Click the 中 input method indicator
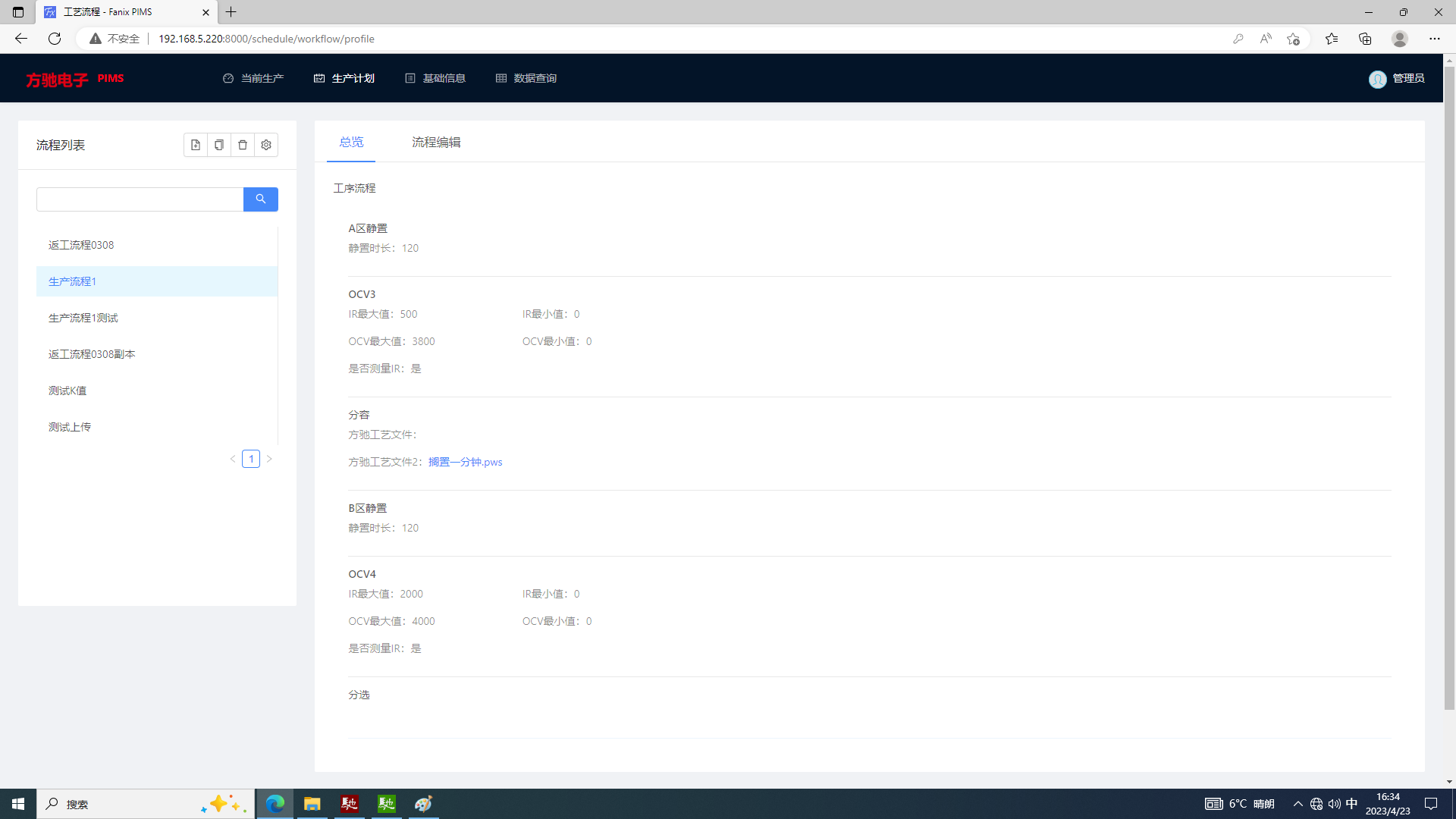Image resolution: width=1456 pixels, height=819 pixels. pyautogui.click(x=1352, y=804)
